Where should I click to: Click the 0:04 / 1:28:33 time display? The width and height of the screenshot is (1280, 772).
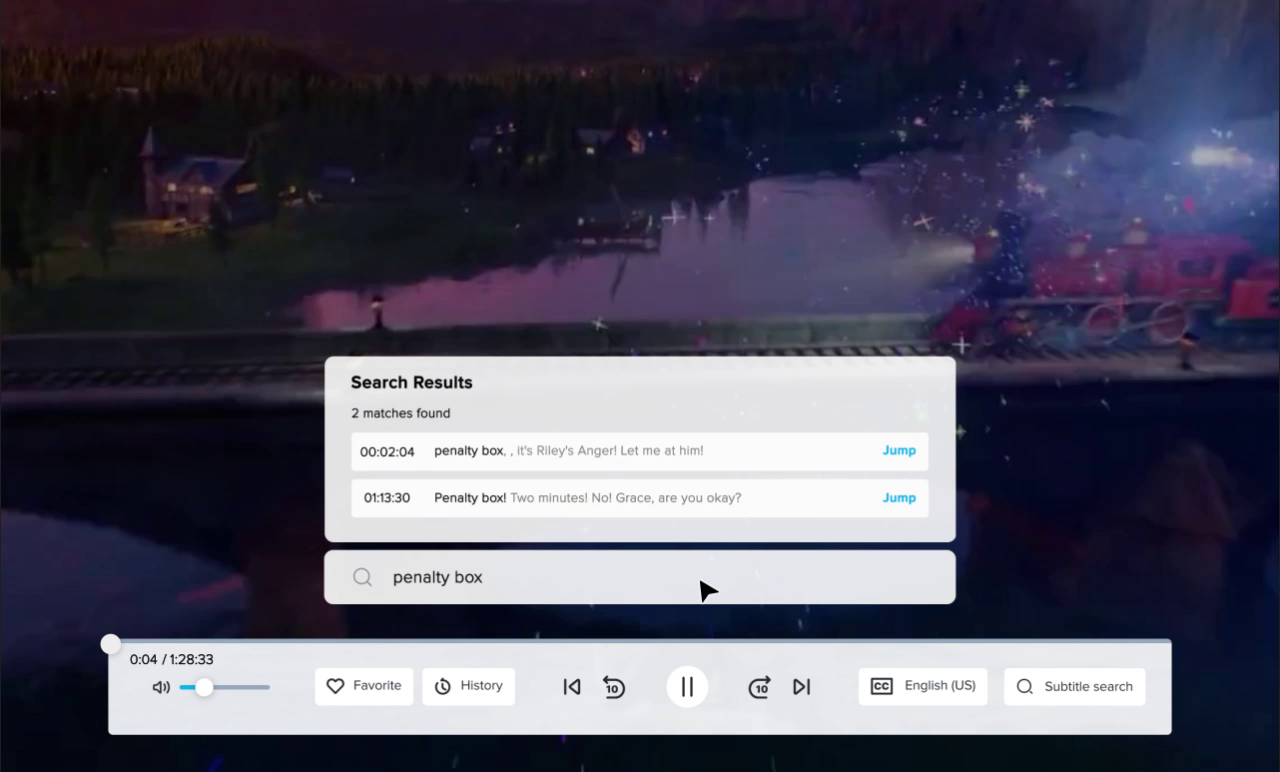coord(171,659)
